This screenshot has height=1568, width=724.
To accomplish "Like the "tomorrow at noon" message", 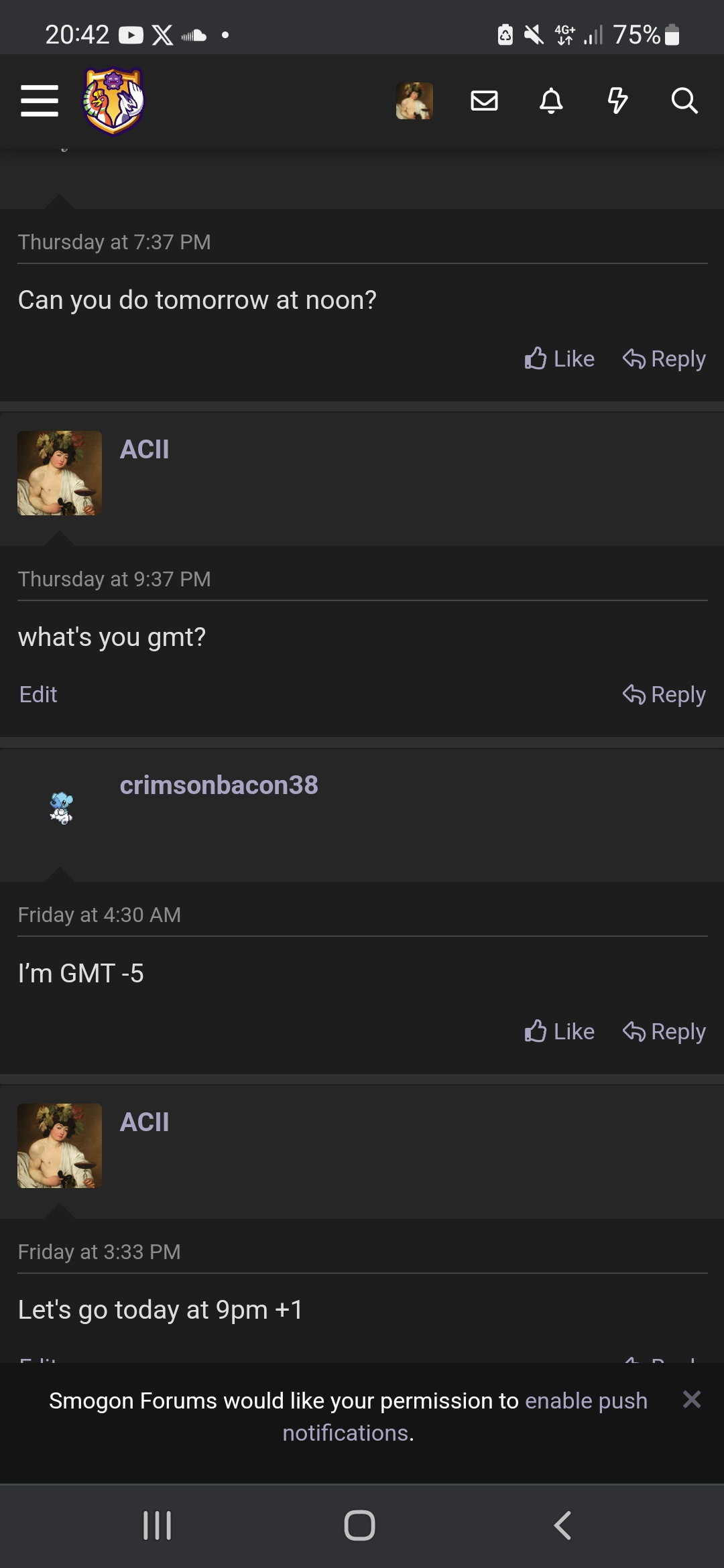I will pyautogui.click(x=560, y=359).
